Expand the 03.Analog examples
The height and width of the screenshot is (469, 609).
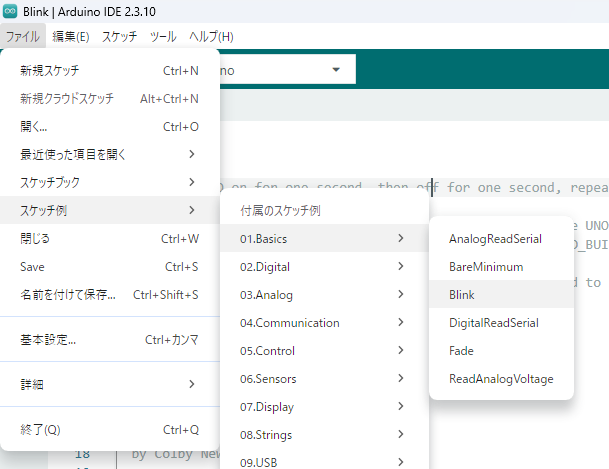[324, 295]
